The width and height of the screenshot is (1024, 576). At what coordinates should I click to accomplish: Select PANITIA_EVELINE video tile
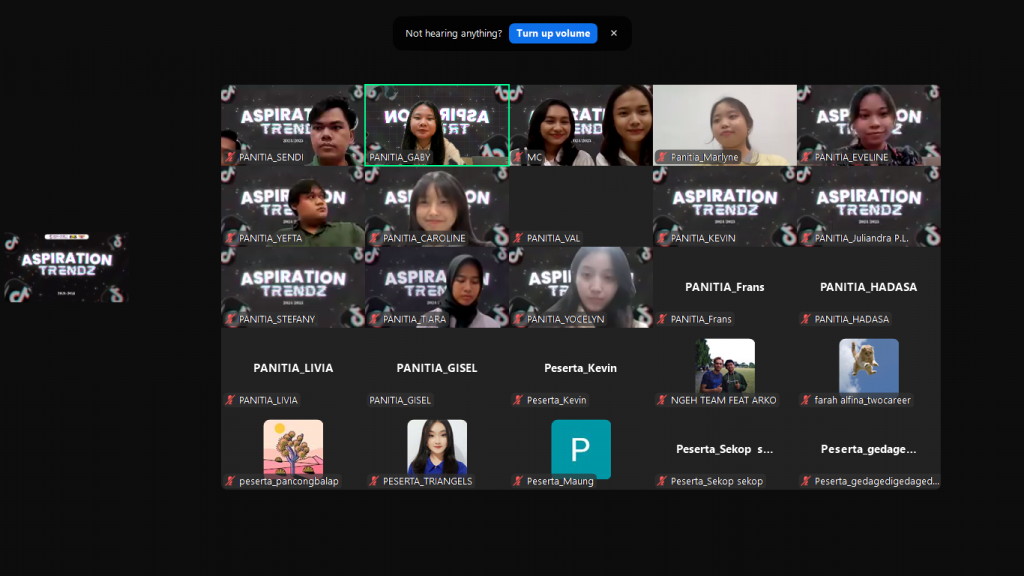click(869, 125)
